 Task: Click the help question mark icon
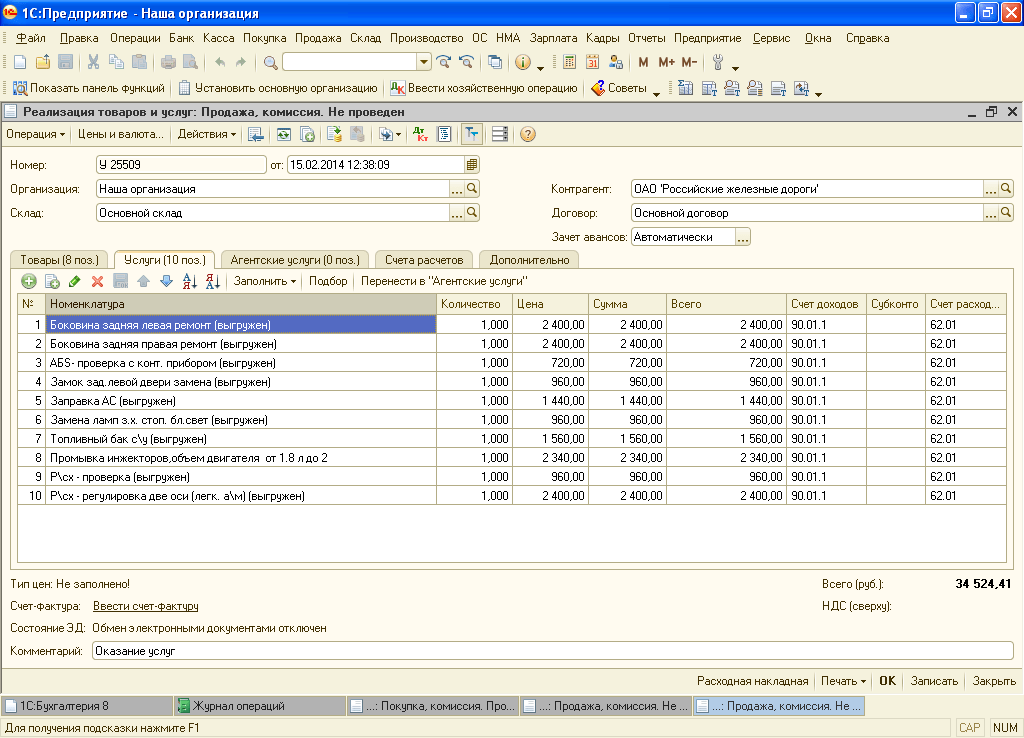[x=528, y=134]
